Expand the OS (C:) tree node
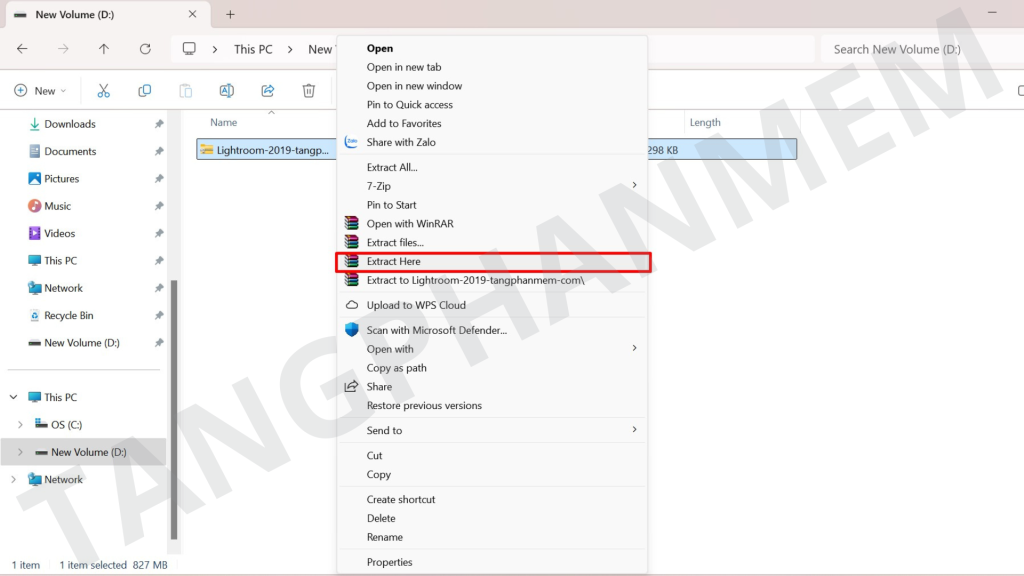Screen dimensions: 1024x576 [20, 425]
